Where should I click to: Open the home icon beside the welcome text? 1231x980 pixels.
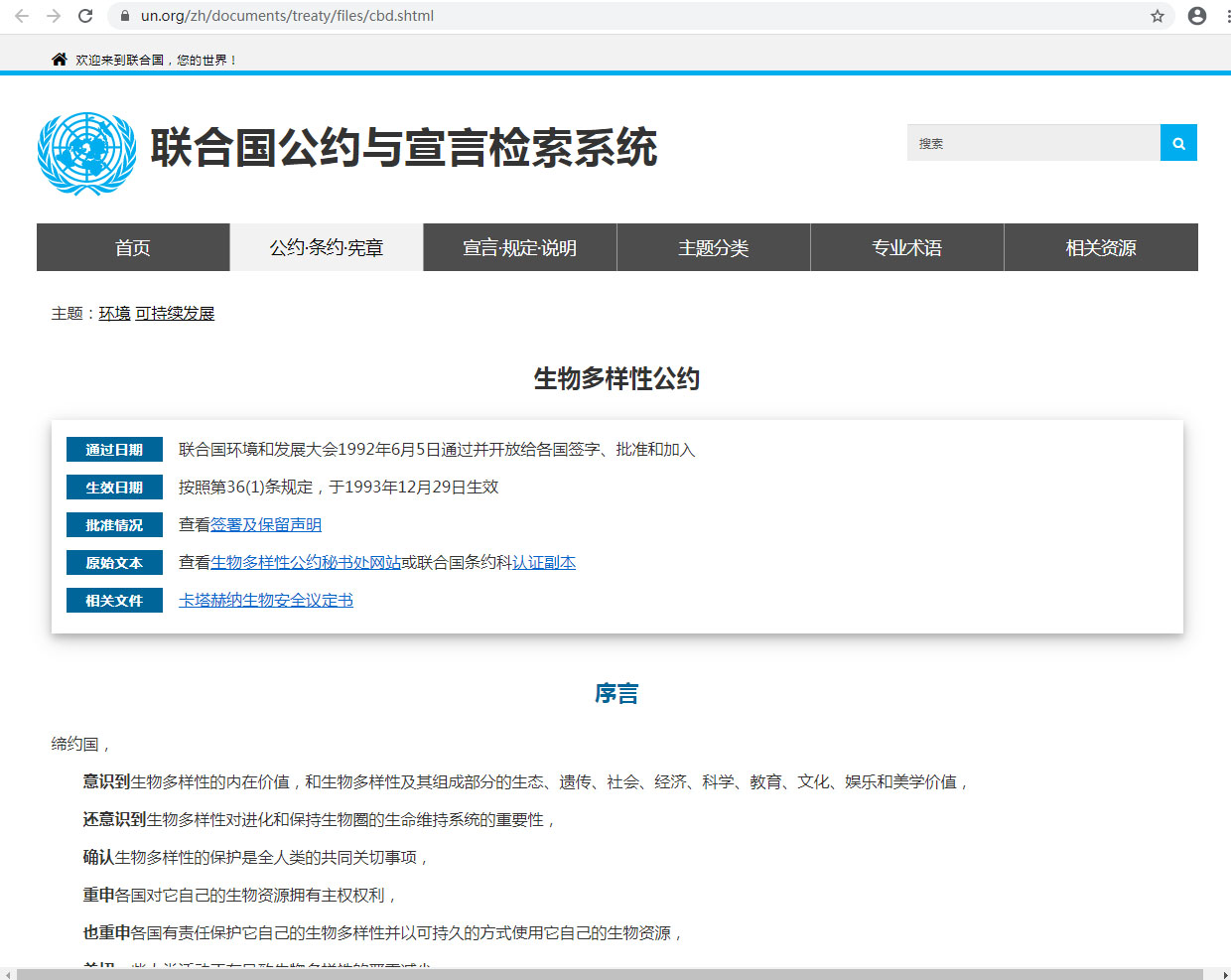(60, 60)
